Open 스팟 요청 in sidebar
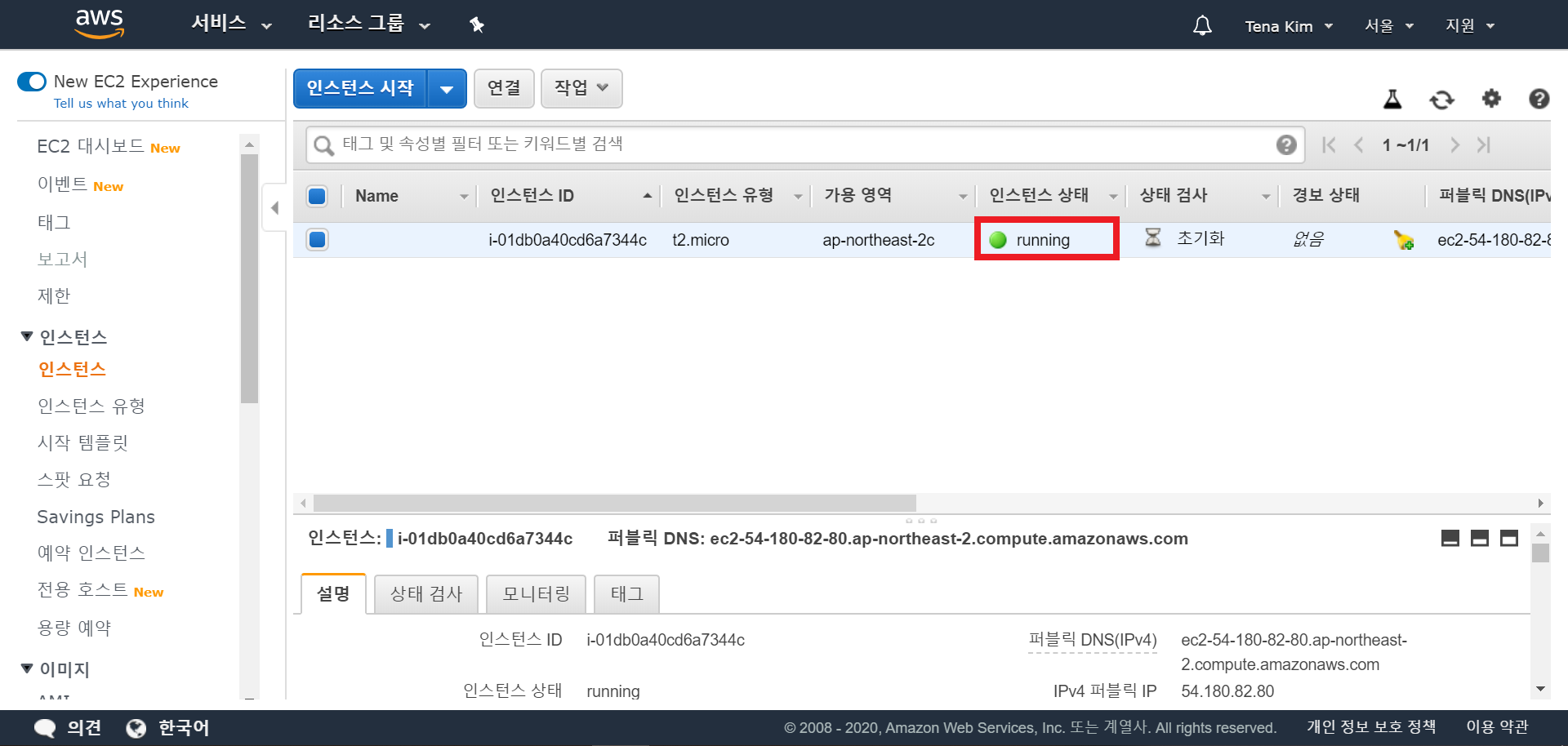 [x=74, y=479]
